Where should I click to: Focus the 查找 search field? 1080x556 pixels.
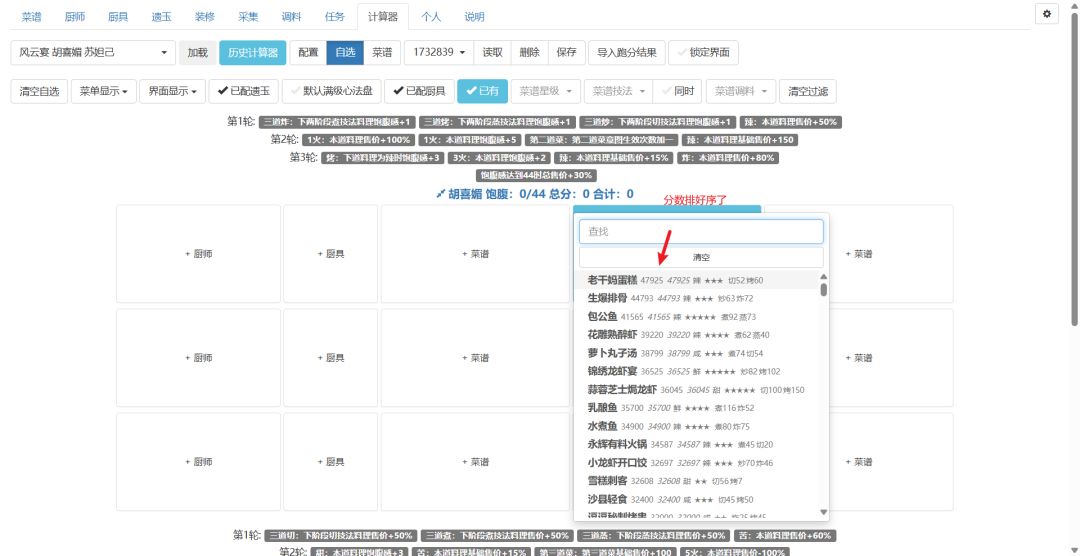tap(701, 231)
